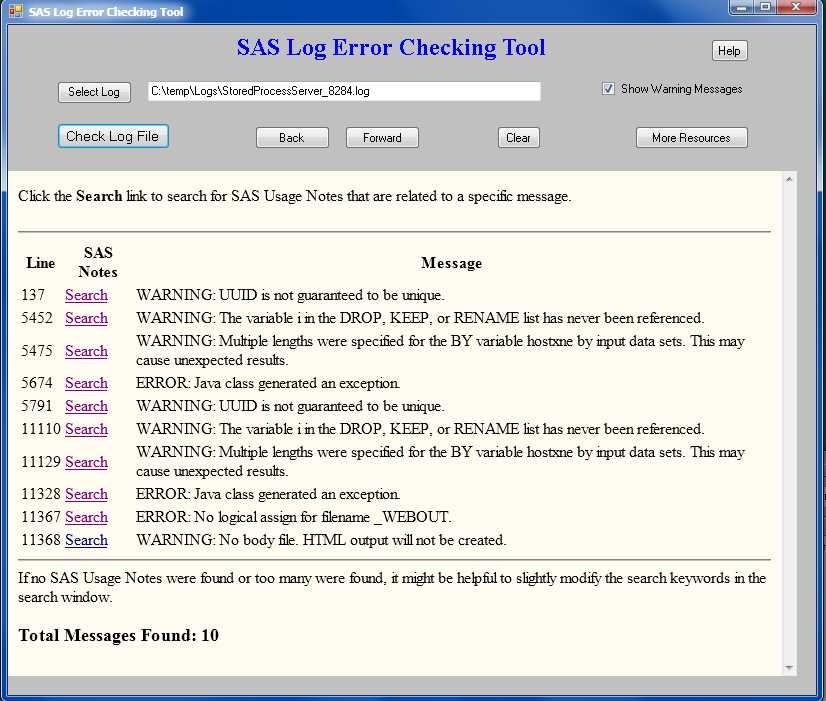Click Search link for line 5475

(86, 351)
